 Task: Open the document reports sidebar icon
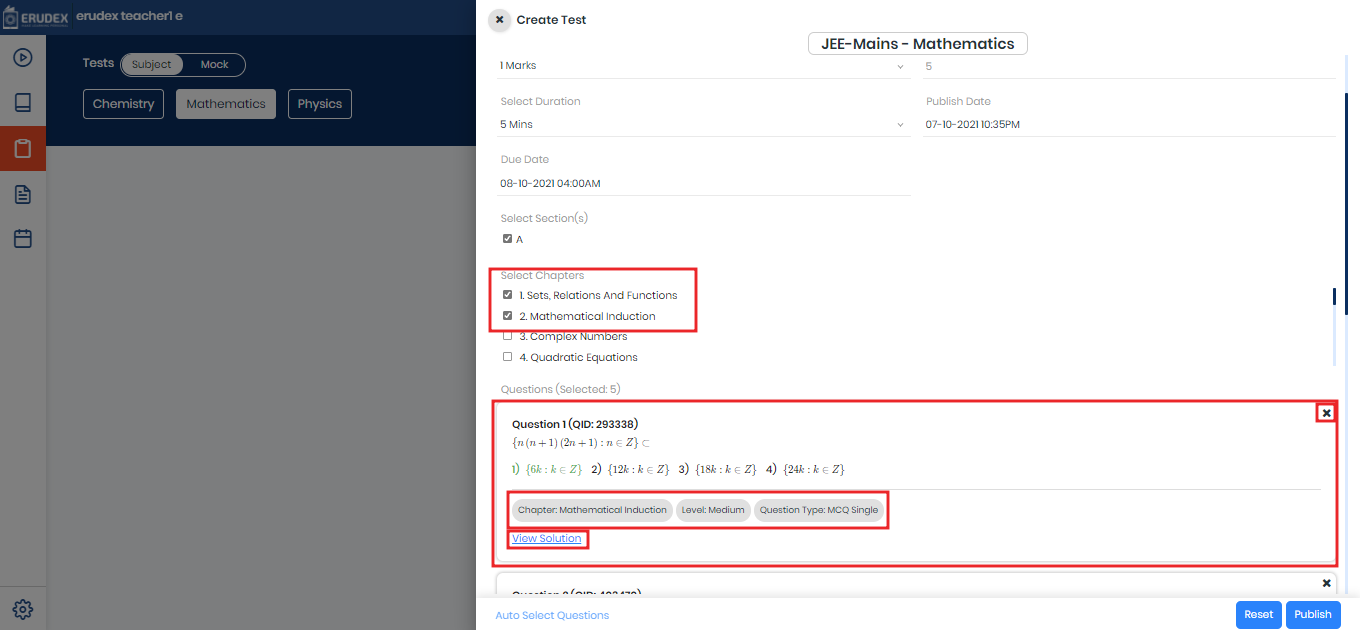tap(23, 194)
